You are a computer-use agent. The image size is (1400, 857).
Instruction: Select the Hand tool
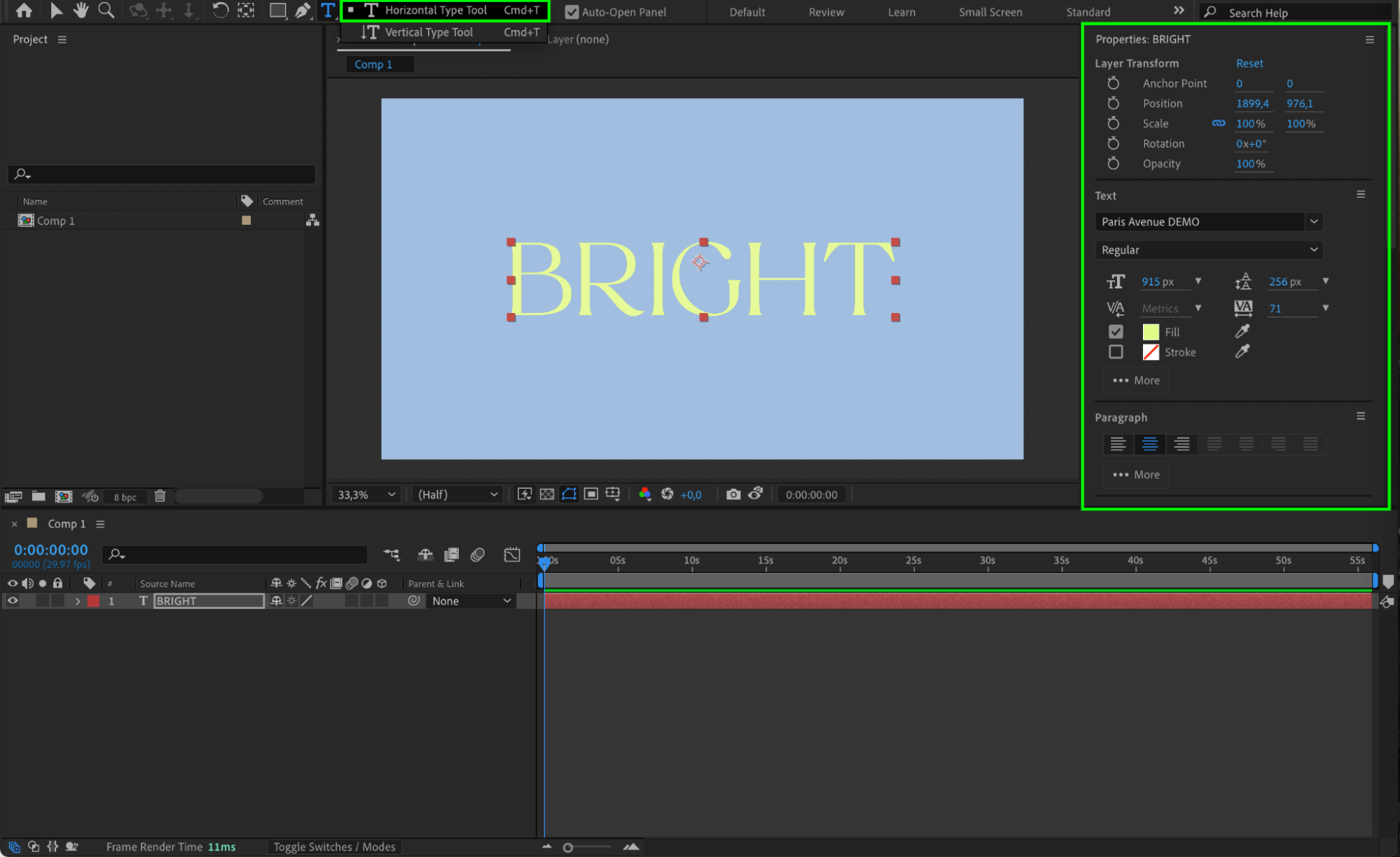point(81,11)
